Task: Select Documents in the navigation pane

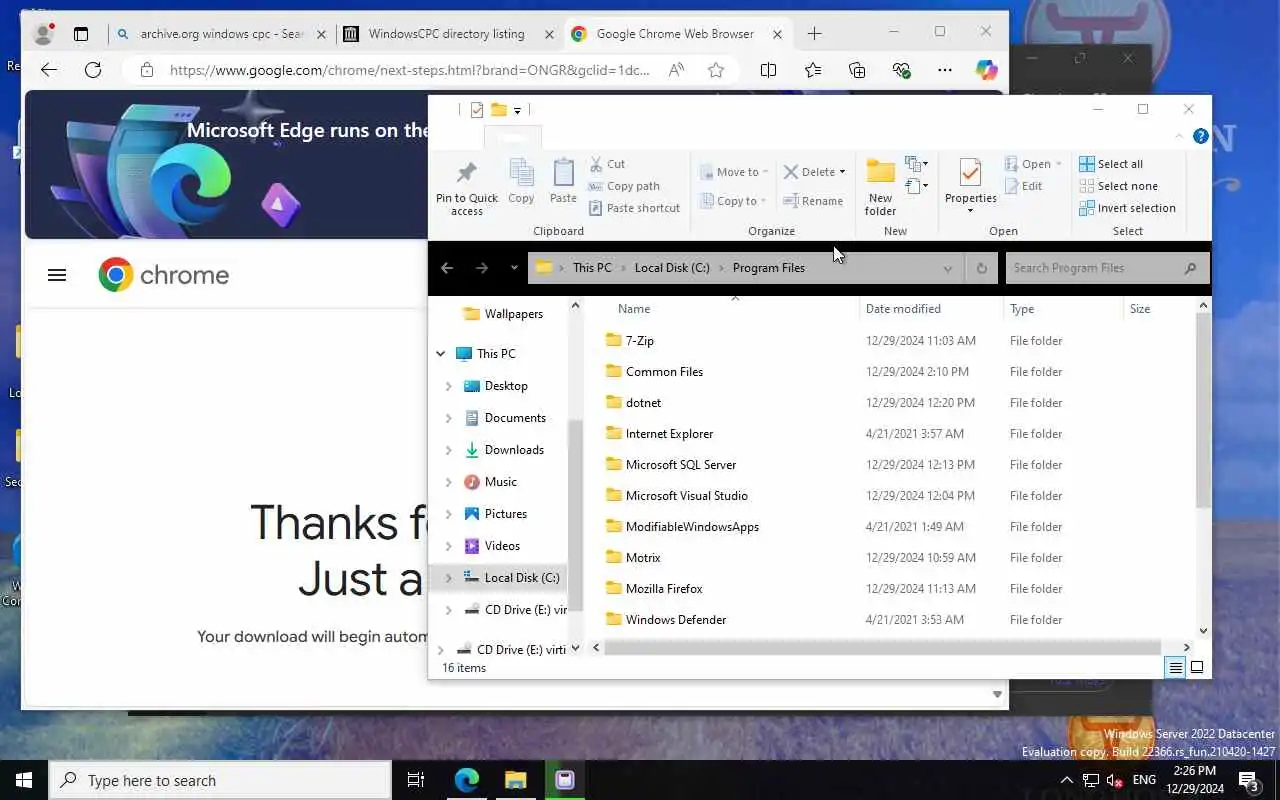Action: [515, 418]
